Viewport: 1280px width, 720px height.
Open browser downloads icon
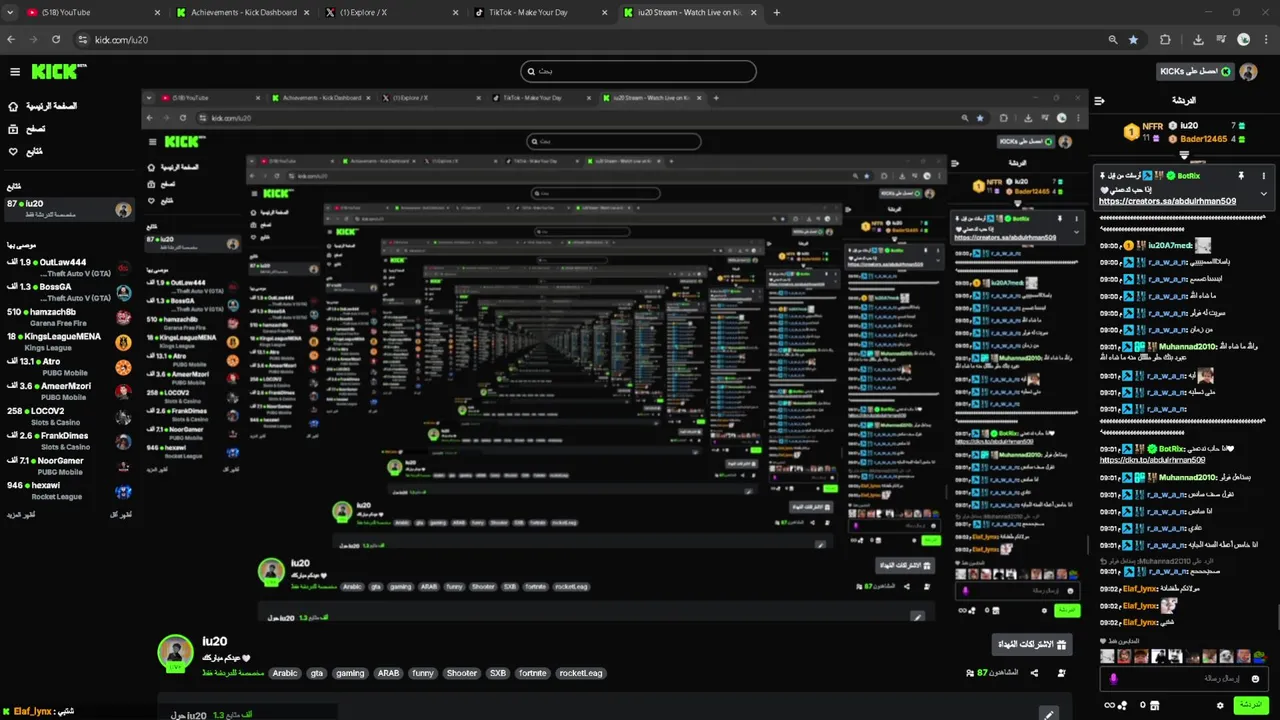(x=1198, y=40)
